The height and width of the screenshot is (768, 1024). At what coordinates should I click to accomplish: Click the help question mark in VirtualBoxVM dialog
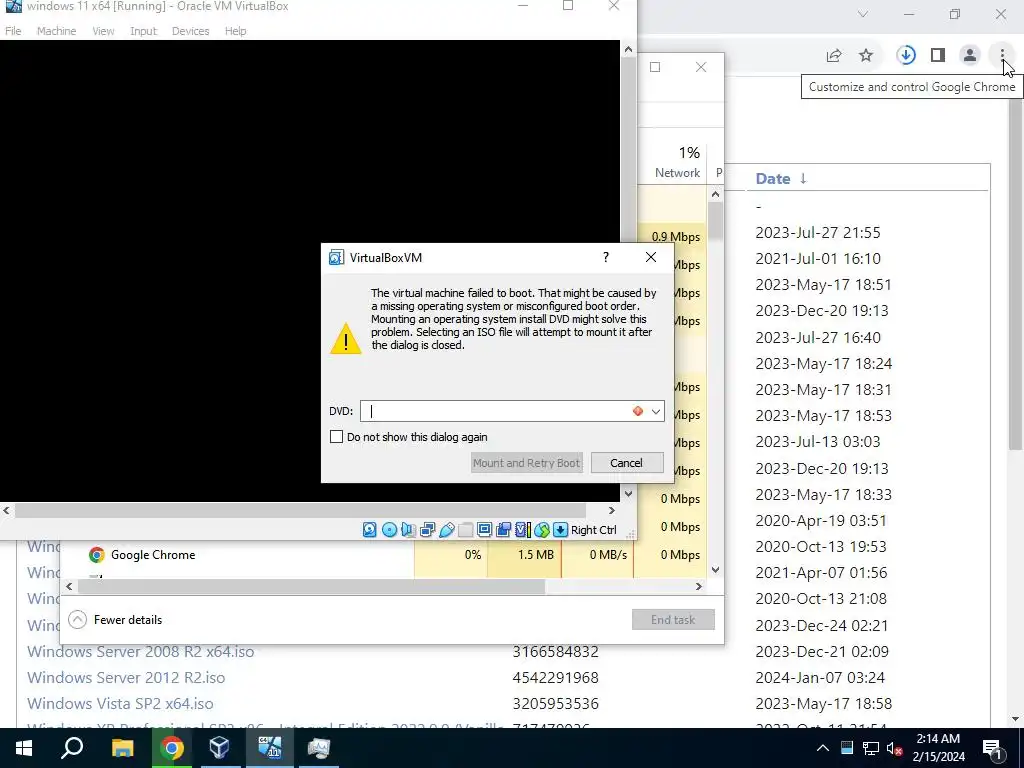606,257
